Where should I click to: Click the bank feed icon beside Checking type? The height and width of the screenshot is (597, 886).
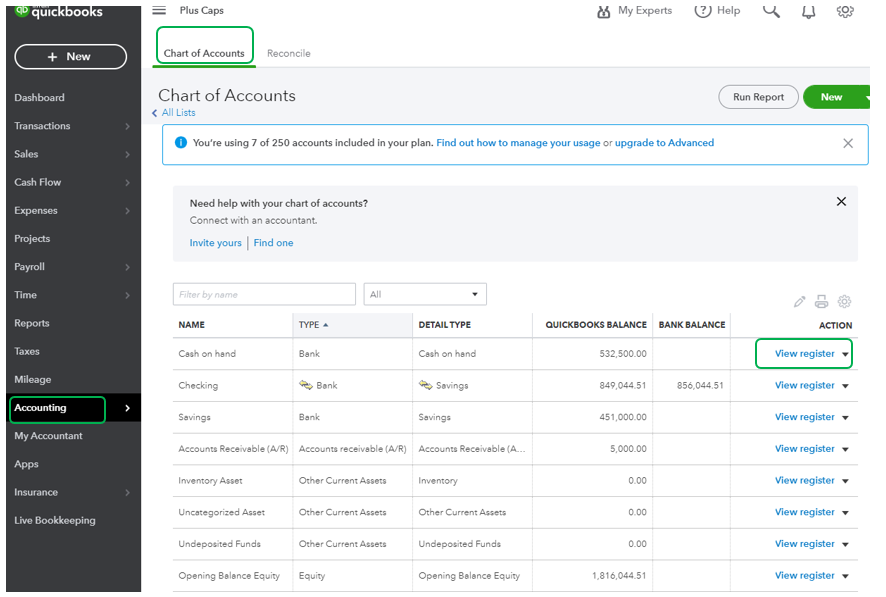pyautogui.click(x=306, y=385)
